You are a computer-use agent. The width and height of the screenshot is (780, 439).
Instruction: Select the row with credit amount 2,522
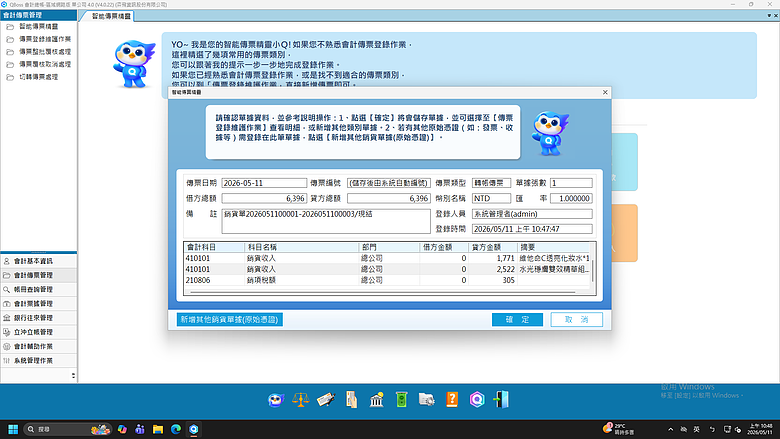pyautogui.click(x=387, y=269)
